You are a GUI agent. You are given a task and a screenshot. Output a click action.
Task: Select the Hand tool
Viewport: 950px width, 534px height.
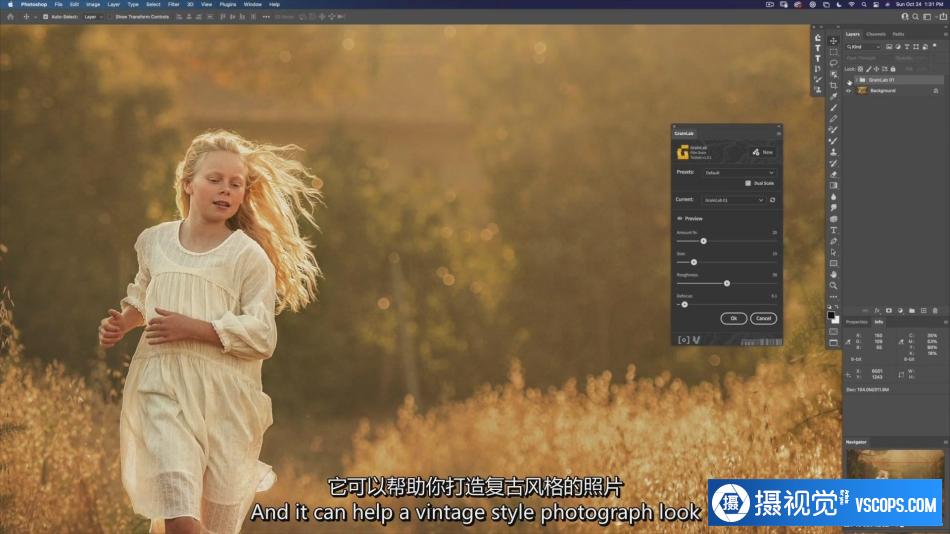coord(834,275)
